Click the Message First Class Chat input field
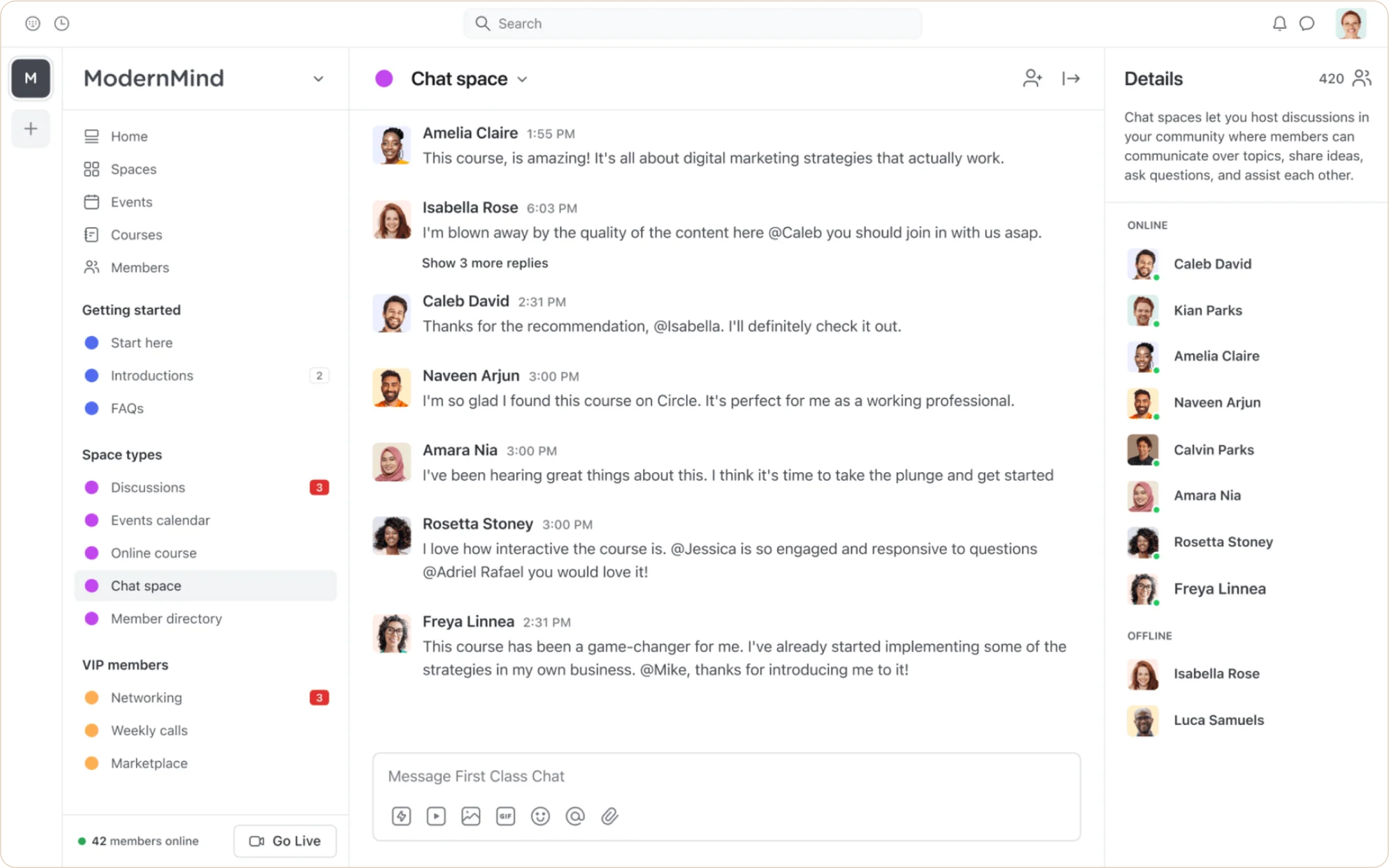Image resolution: width=1389 pixels, height=868 pixels. 726,776
